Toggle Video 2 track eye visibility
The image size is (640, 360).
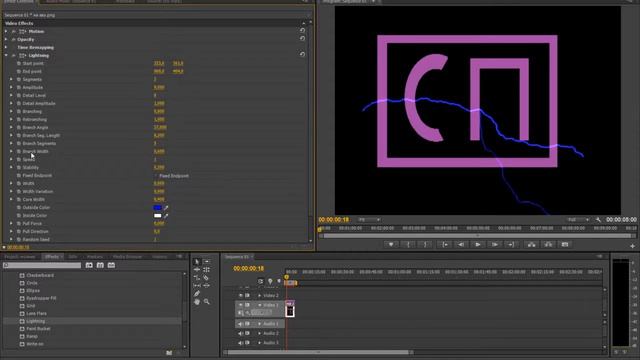(240, 296)
